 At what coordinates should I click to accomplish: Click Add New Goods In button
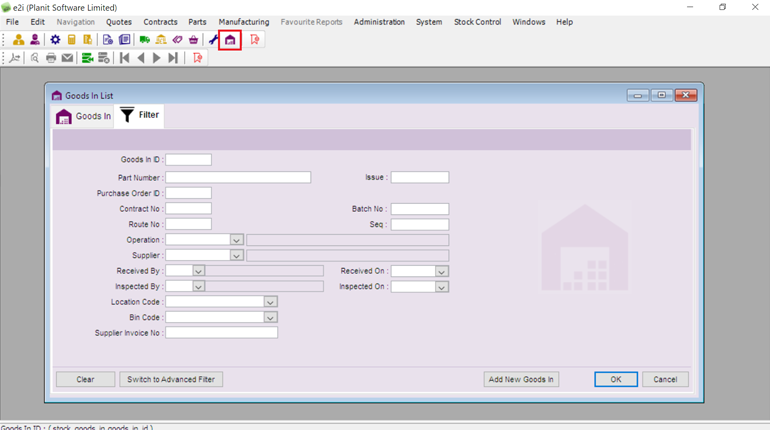point(521,379)
